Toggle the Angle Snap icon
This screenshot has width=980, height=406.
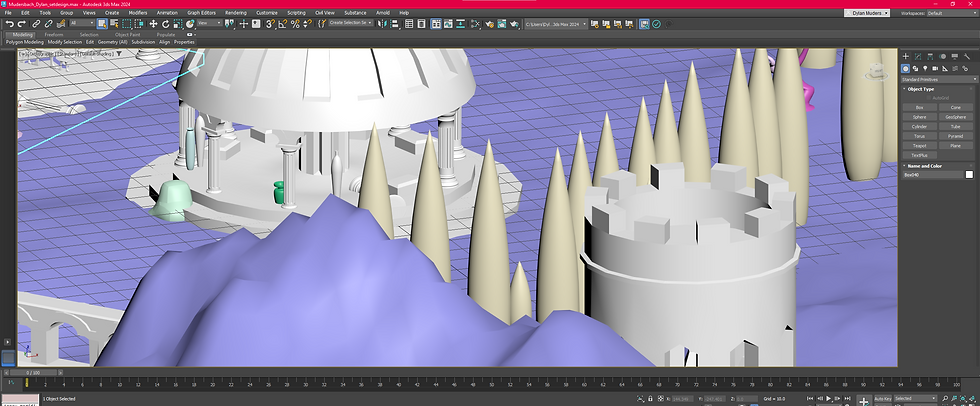pos(283,23)
